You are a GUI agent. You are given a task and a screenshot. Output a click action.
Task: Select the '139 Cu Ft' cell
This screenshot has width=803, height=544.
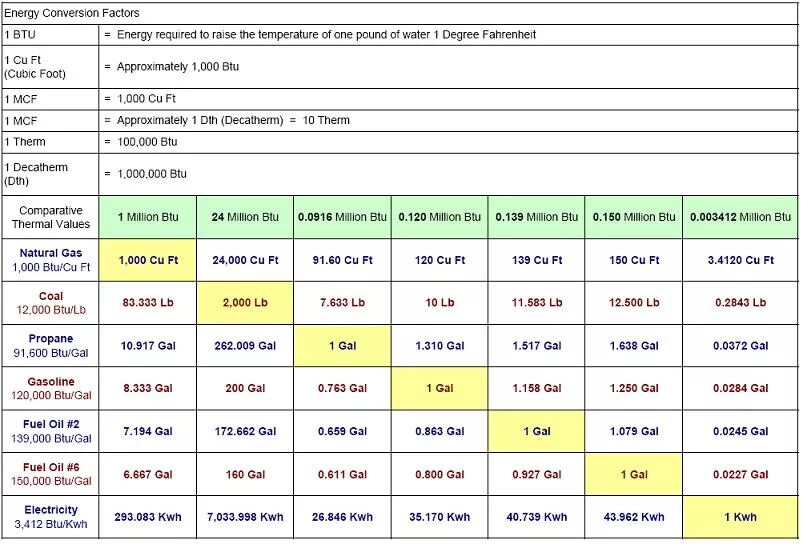pyautogui.click(x=537, y=260)
